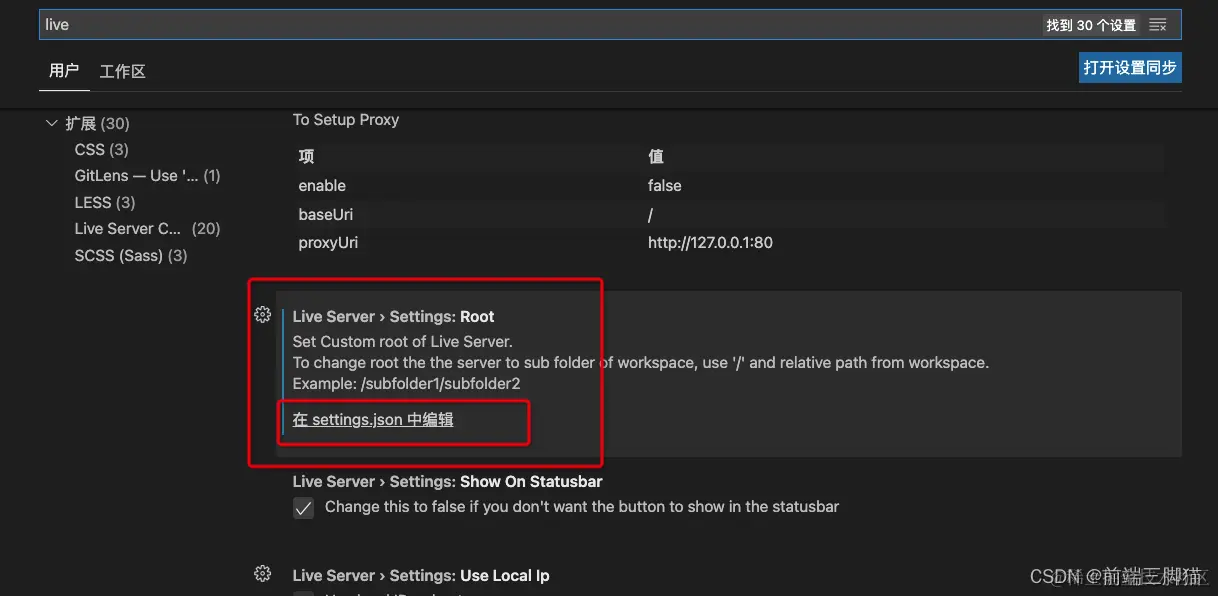This screenshot has width=1218, height=596.
Task: Click the baseUri '/' value cell
Action: point(651,215)
